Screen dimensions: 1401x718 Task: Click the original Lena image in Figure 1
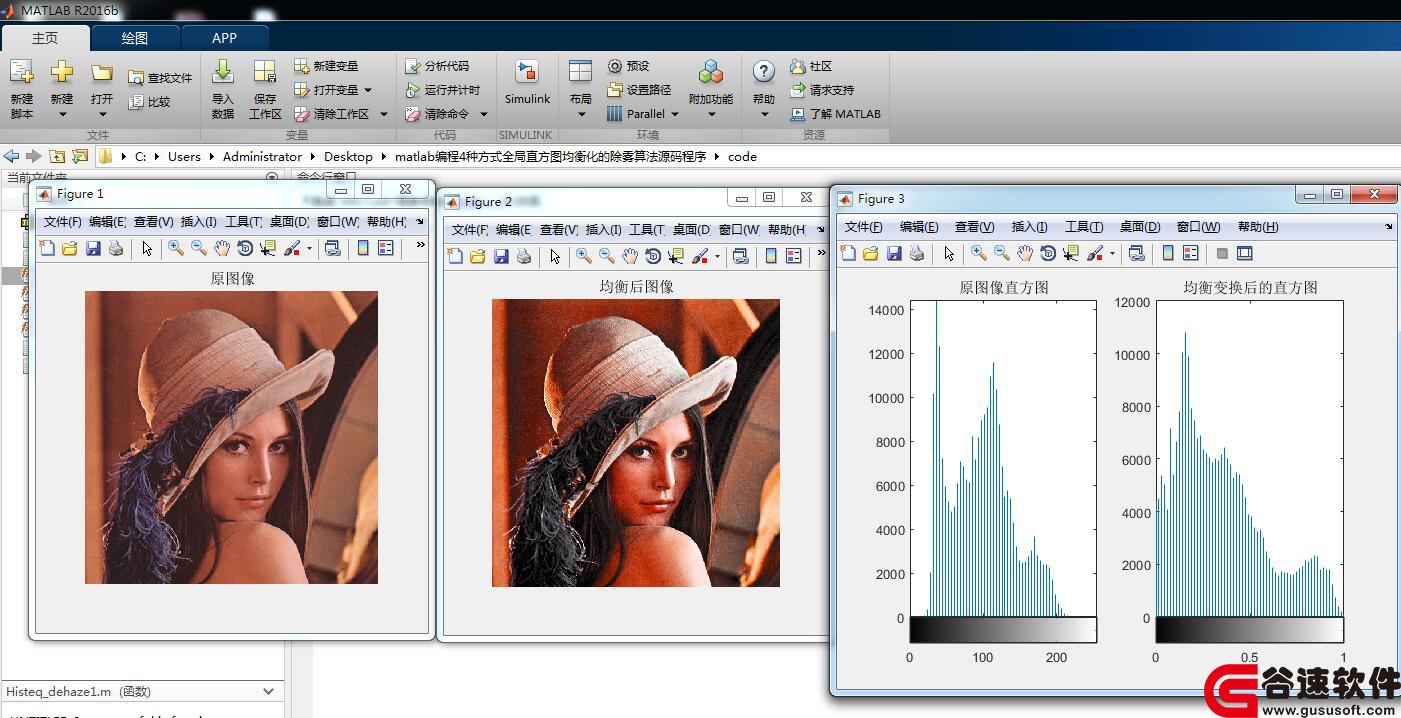click(231, 437)
